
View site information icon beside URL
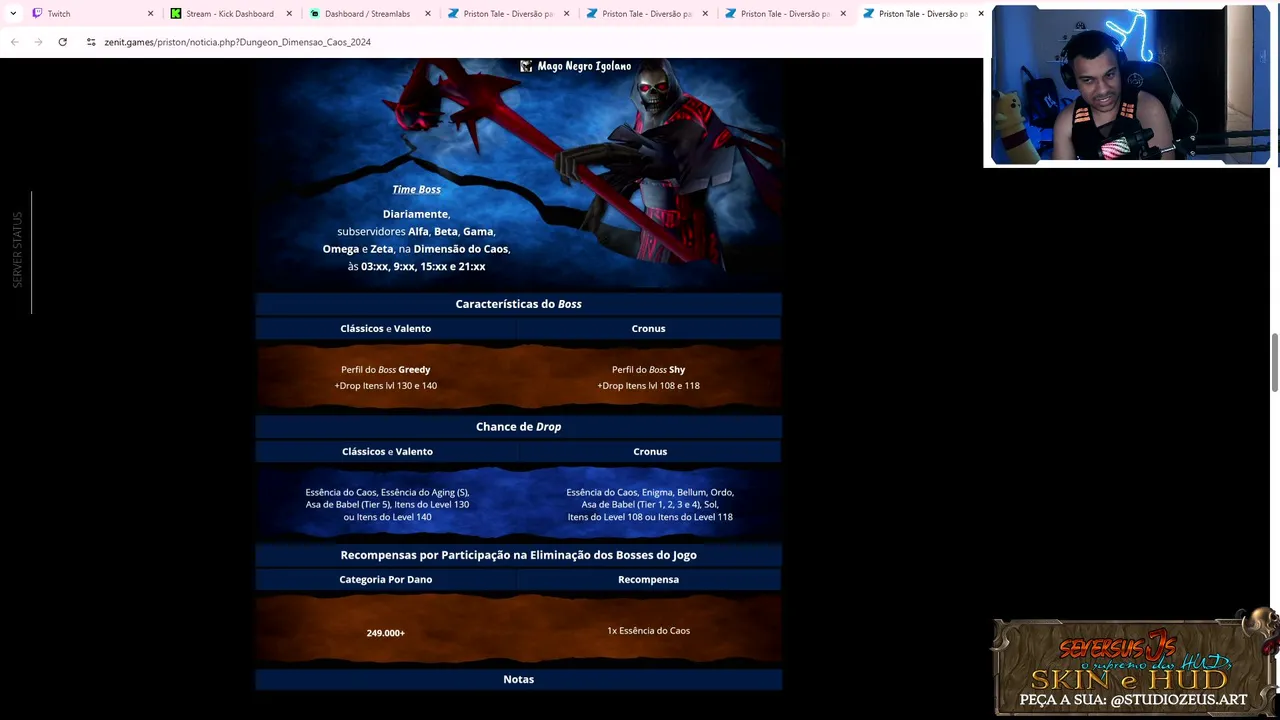coord(91,42)
